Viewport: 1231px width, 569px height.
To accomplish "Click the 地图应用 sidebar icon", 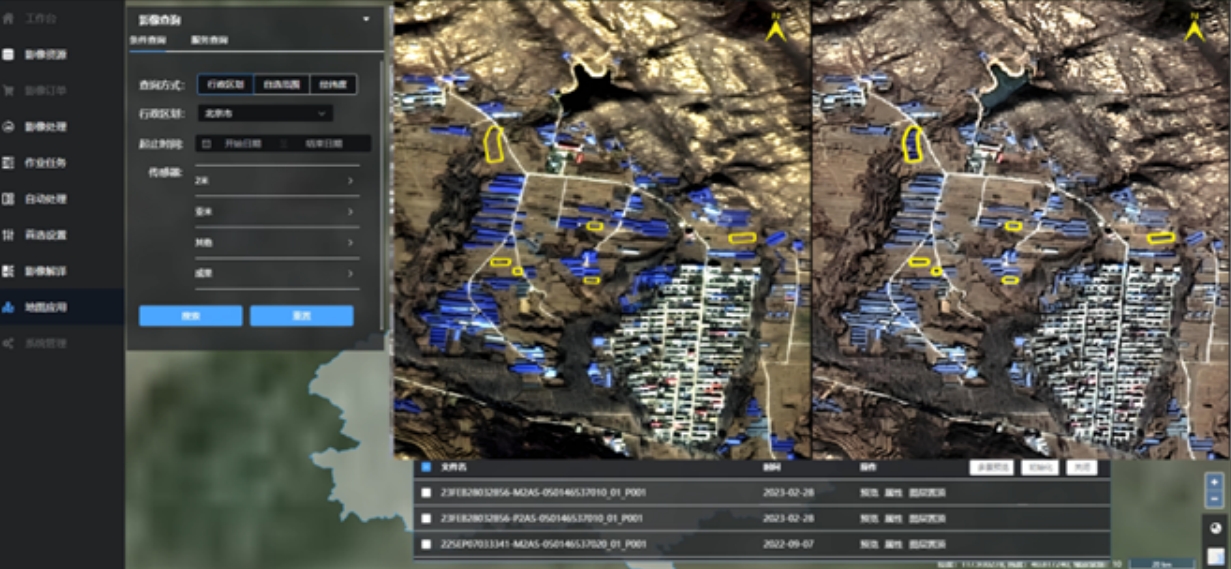I will click(x=9, y=307).
